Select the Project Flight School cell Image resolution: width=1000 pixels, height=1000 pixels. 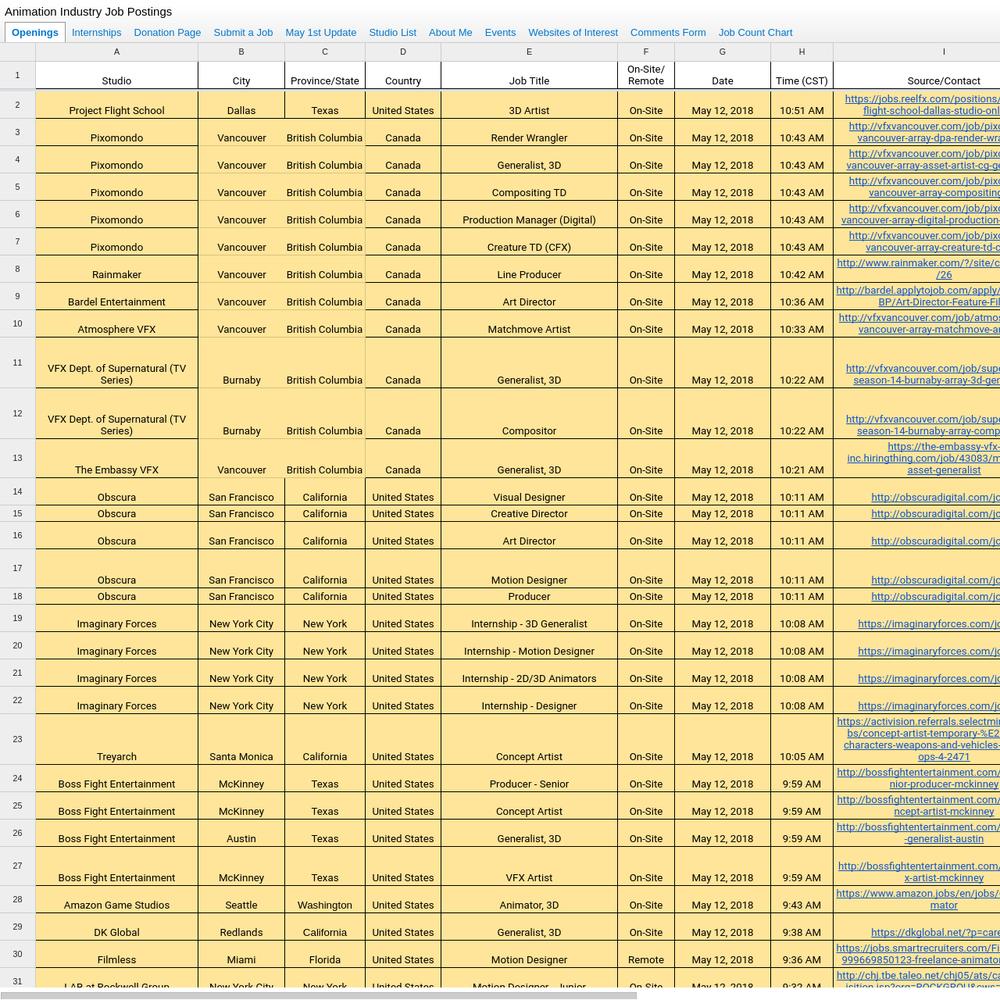point(117,105)
